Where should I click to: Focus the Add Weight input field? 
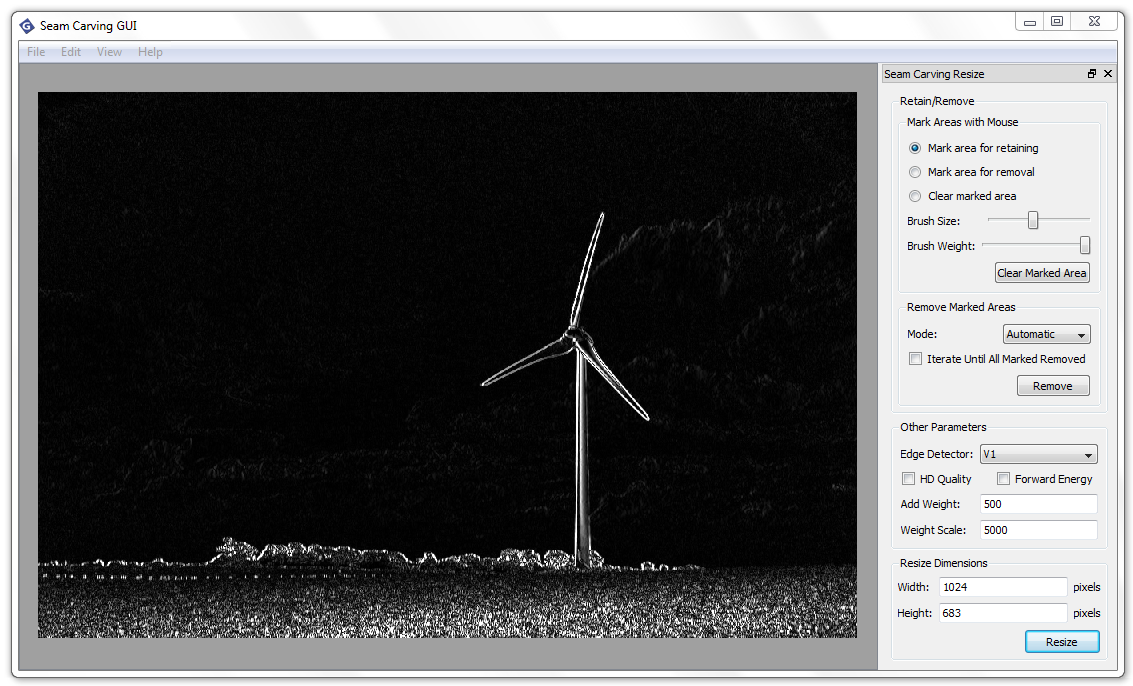coord(1038,504)
